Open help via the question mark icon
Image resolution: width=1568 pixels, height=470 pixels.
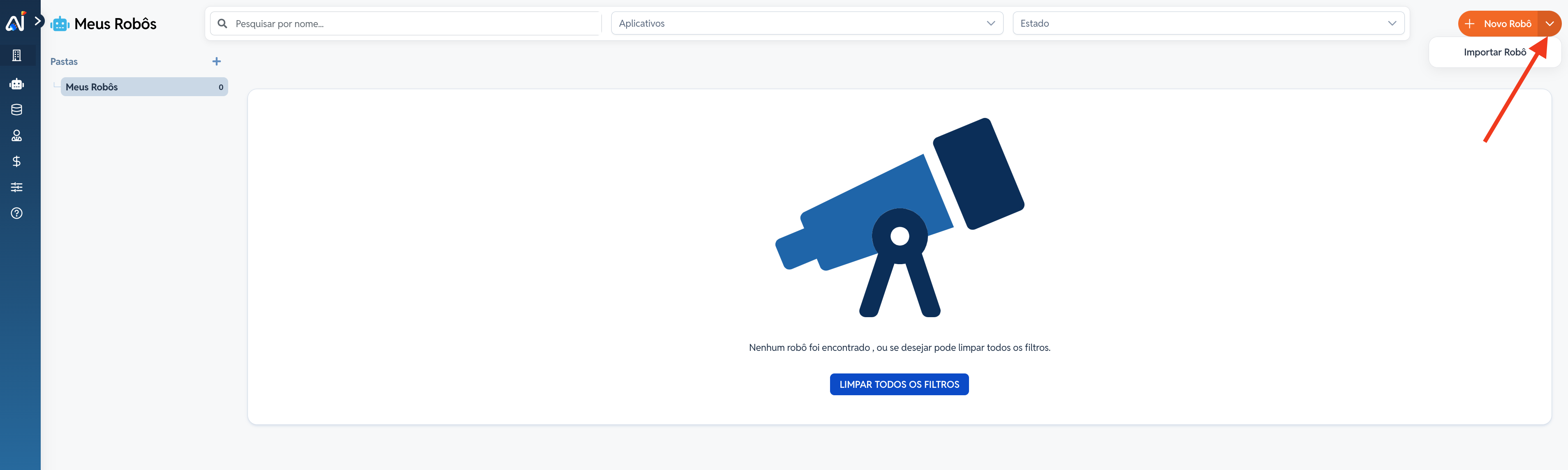(x=17, y=213)
